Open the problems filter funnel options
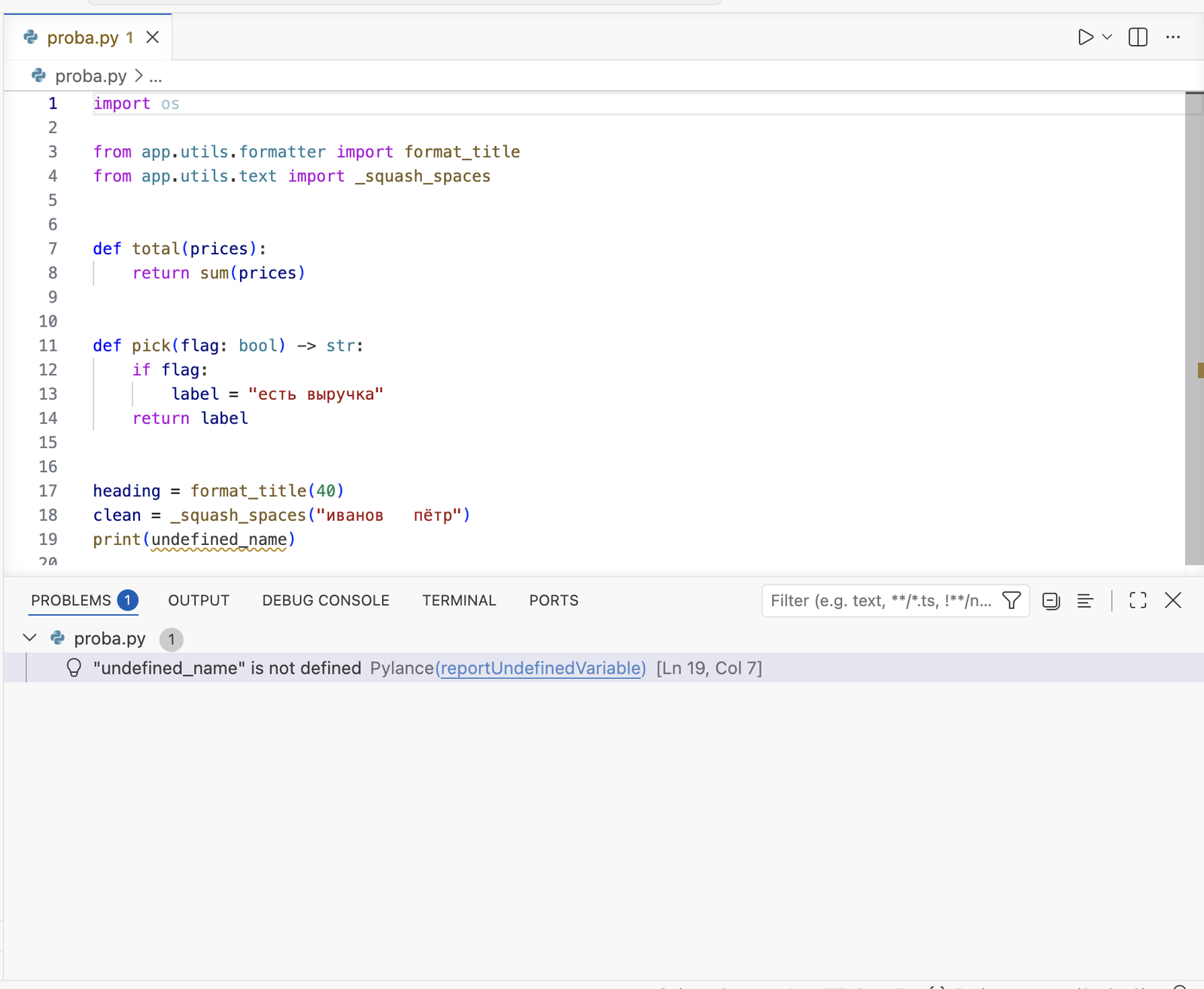Image resolution: width=1204 pixels, height=989 pixels. click(x=1012, y=601)
